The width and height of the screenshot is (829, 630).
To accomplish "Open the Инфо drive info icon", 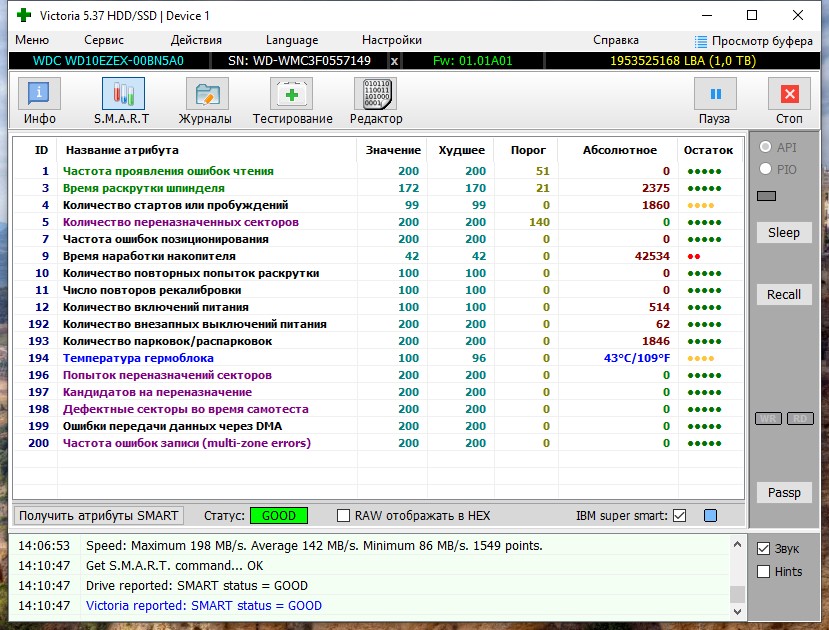I will (x=39, y=94).
